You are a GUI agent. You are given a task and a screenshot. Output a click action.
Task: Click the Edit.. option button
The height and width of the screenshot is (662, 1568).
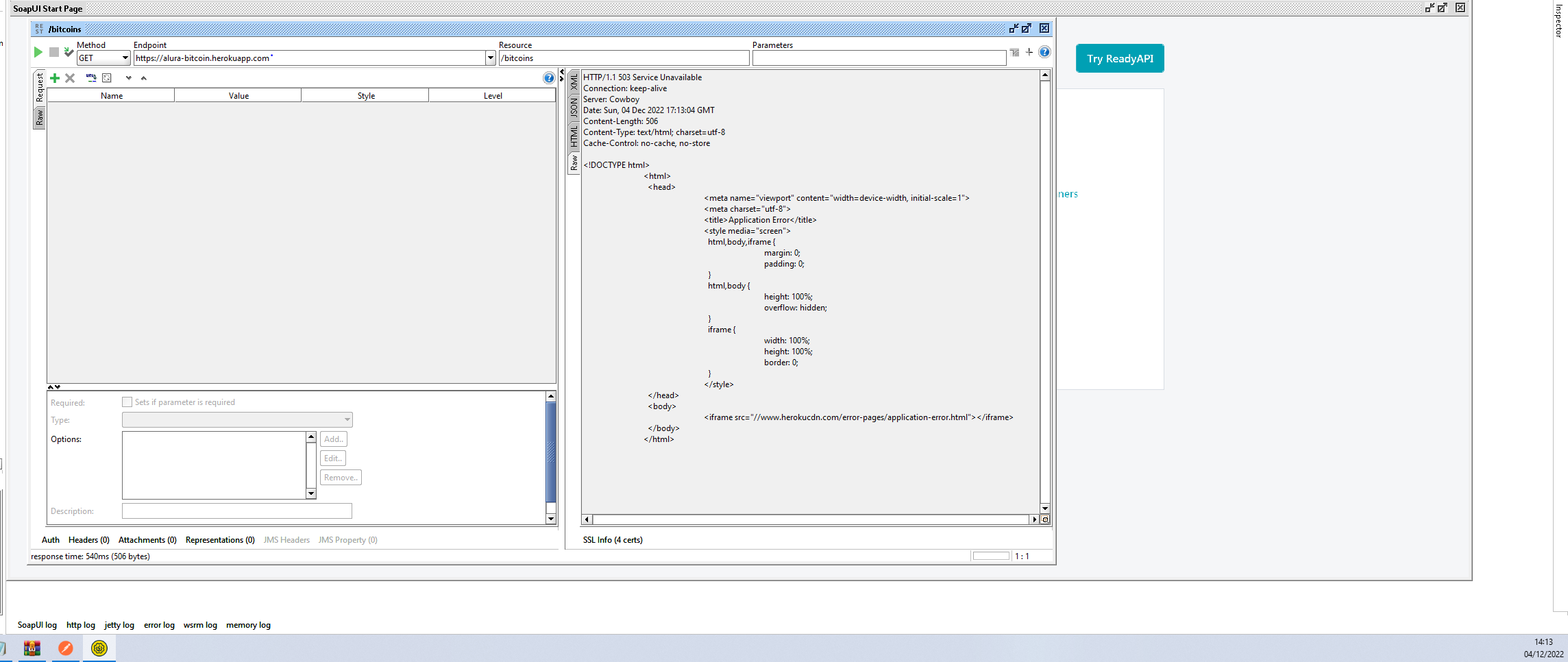click(333, 458)
